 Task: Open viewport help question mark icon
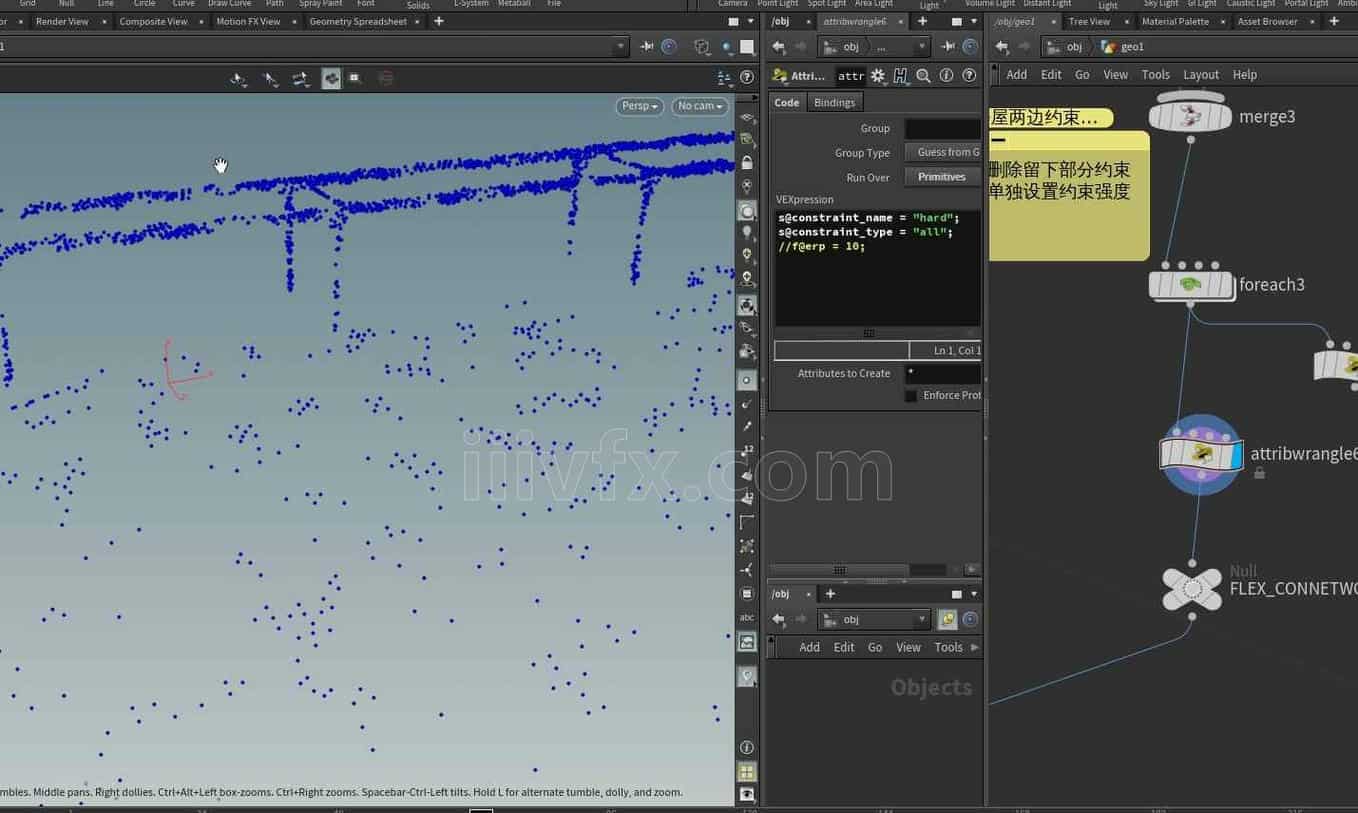click(x=747, y=78)
